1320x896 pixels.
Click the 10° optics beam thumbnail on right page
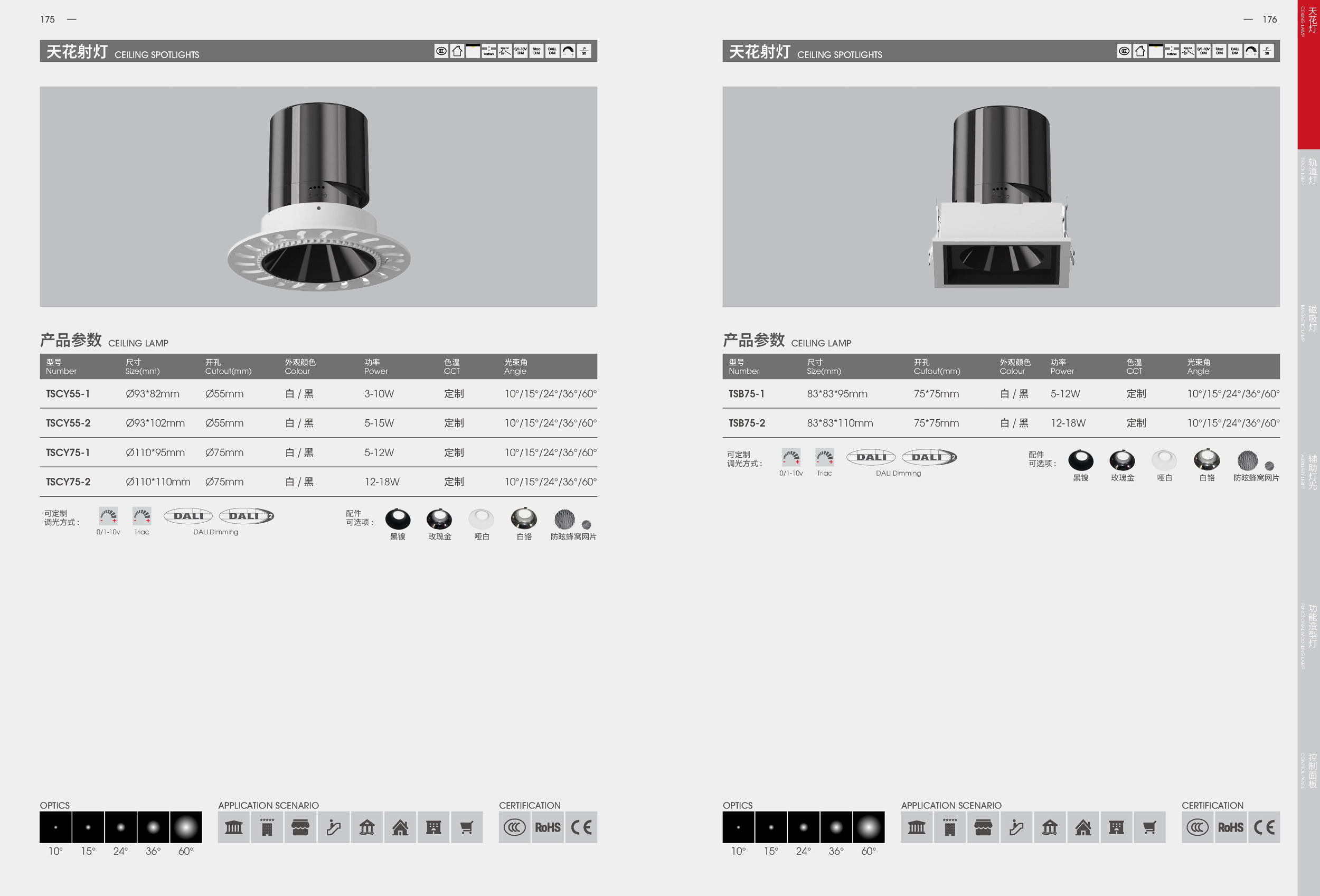click(x=738, y=827)
